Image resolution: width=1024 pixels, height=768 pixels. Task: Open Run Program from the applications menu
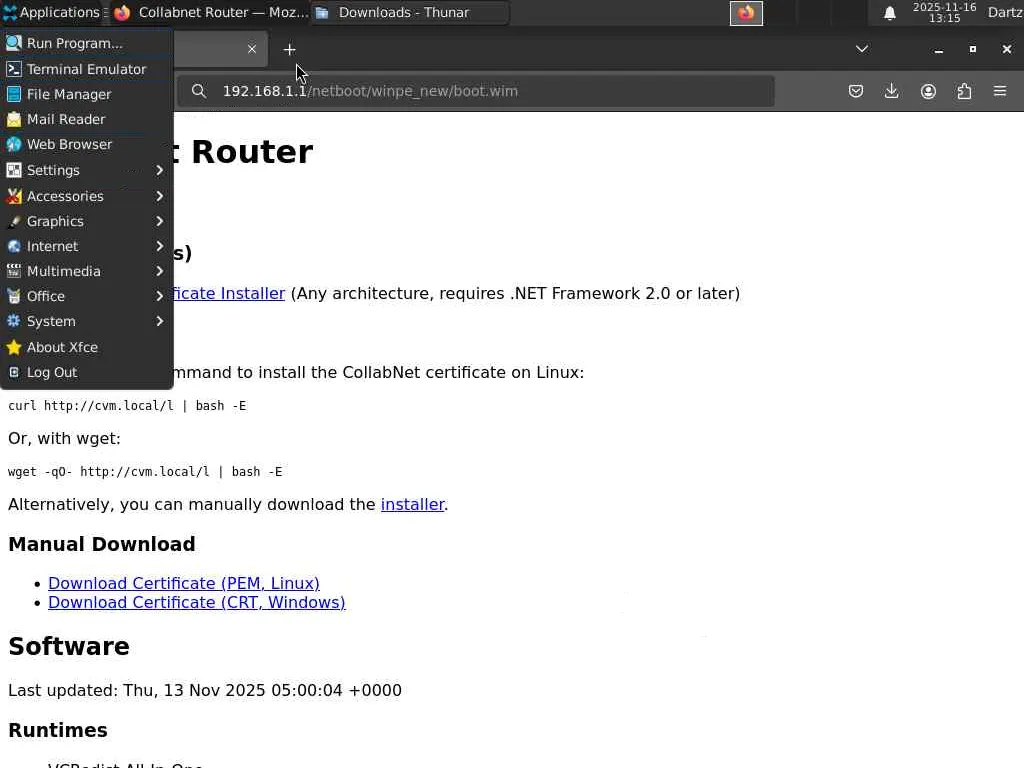tap(86, 43)
